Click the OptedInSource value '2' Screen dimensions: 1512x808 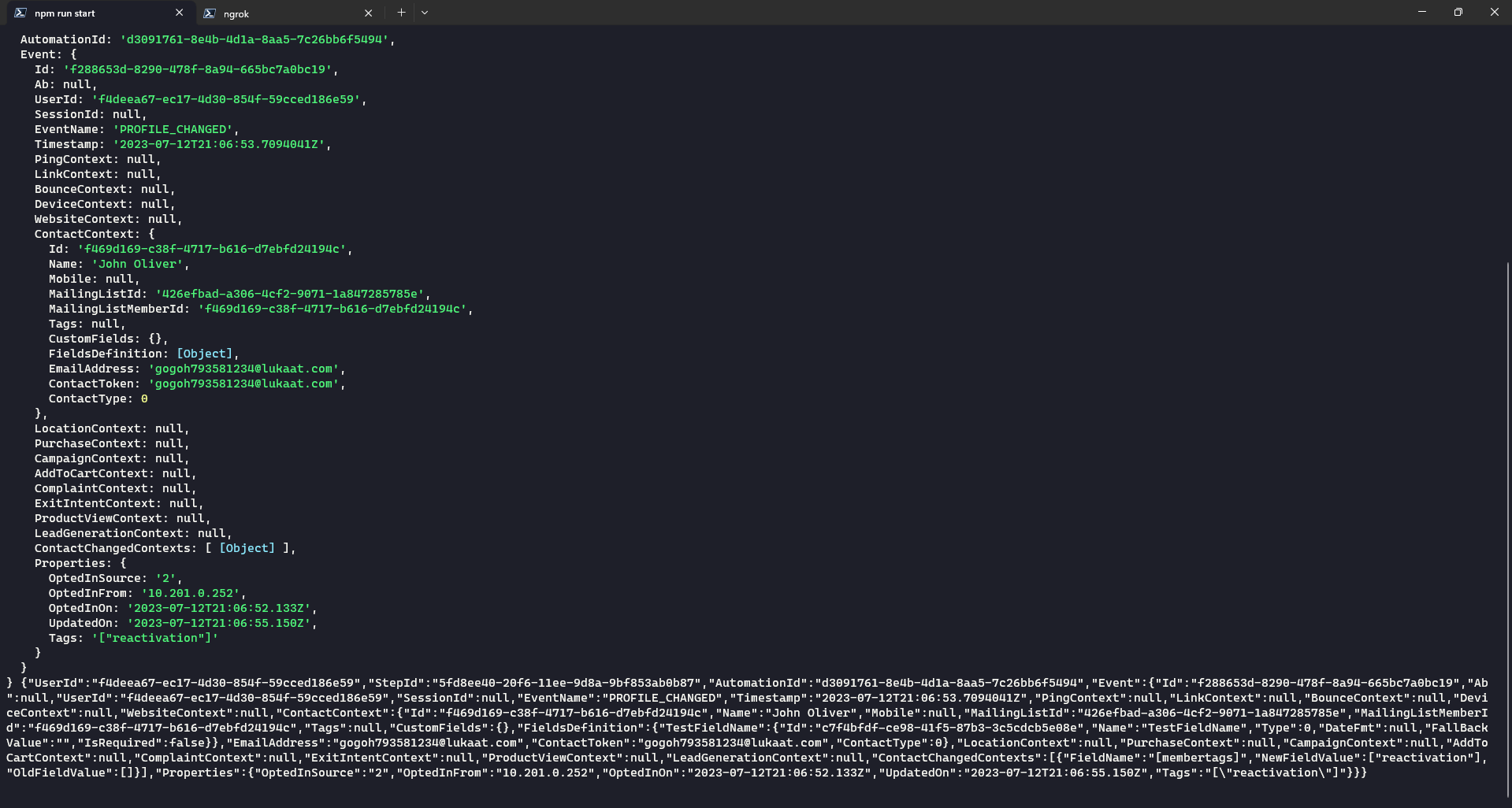pos(165,578)
